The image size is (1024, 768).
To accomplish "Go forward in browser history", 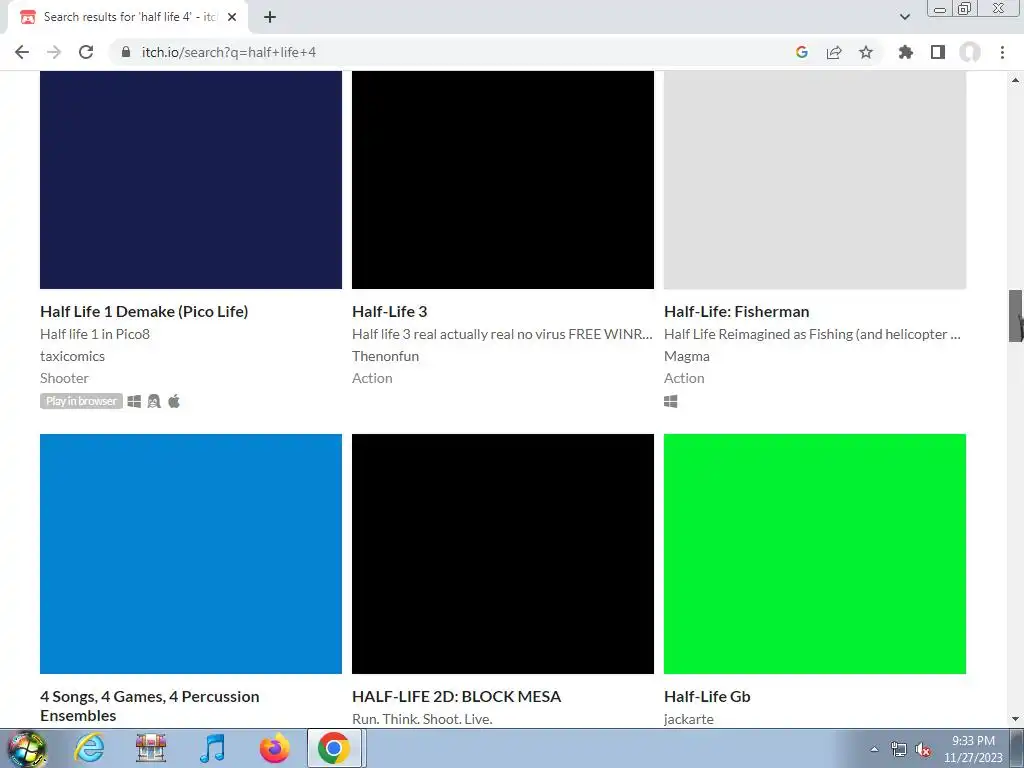I will pos(54,52).
